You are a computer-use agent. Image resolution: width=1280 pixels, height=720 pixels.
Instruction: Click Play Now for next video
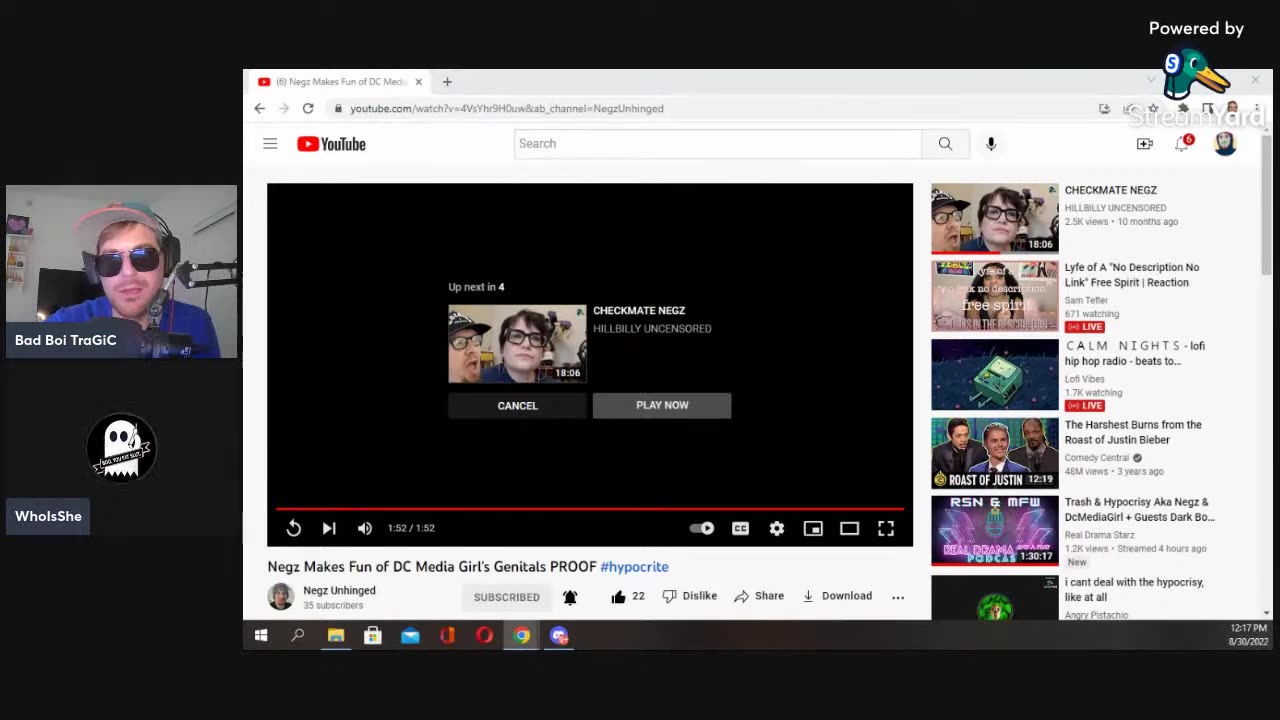point(662,405)
